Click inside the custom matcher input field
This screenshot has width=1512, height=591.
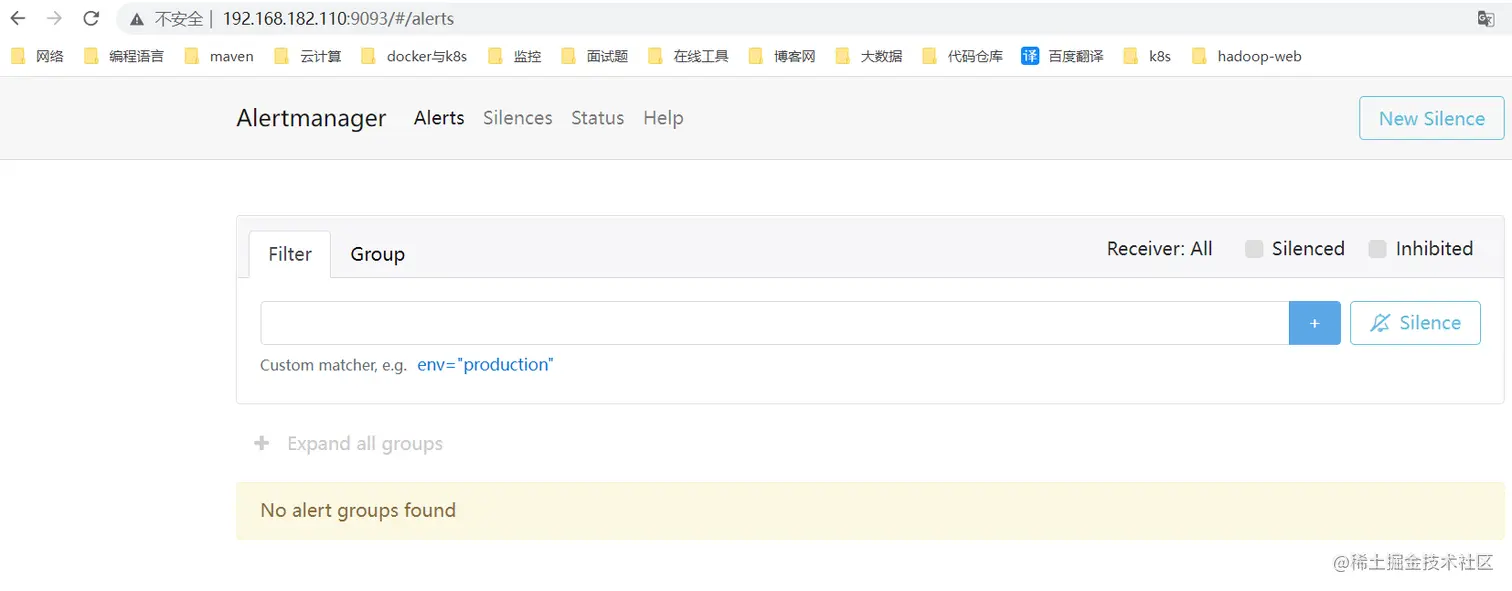[x=770, y=322]
